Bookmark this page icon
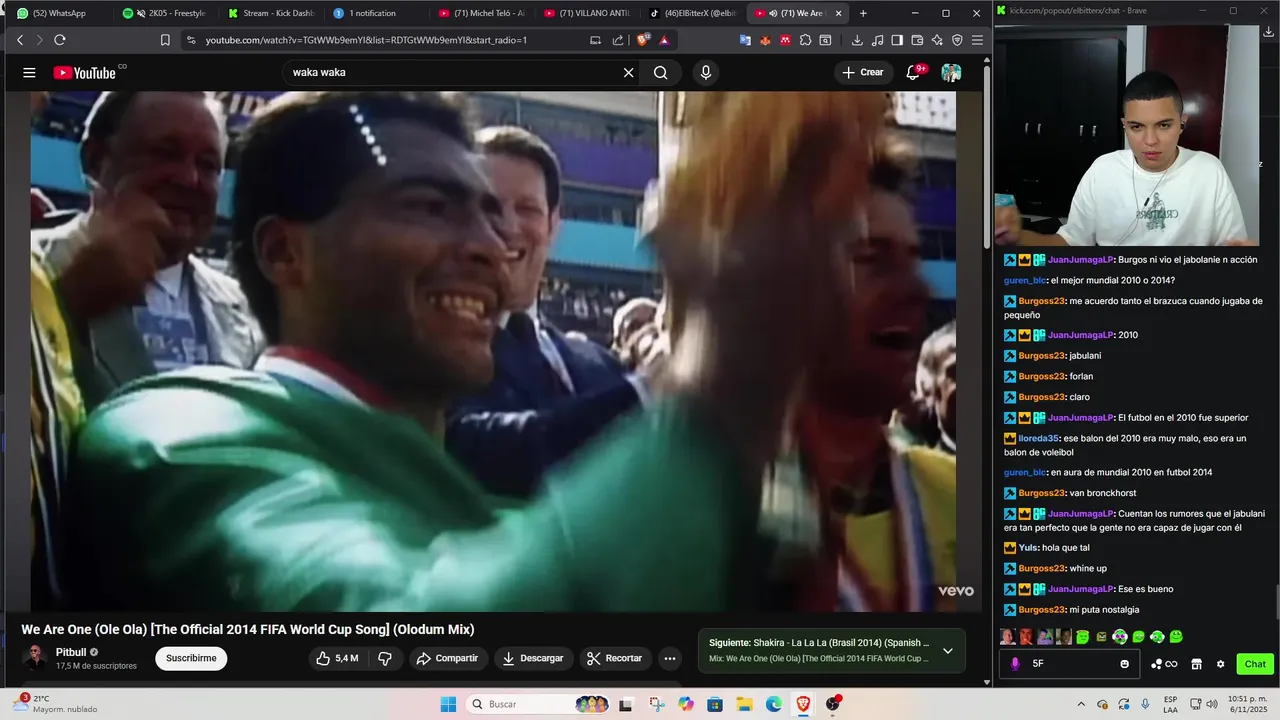Viewport: 1280px width, 720px height. [x=165, y=40]
